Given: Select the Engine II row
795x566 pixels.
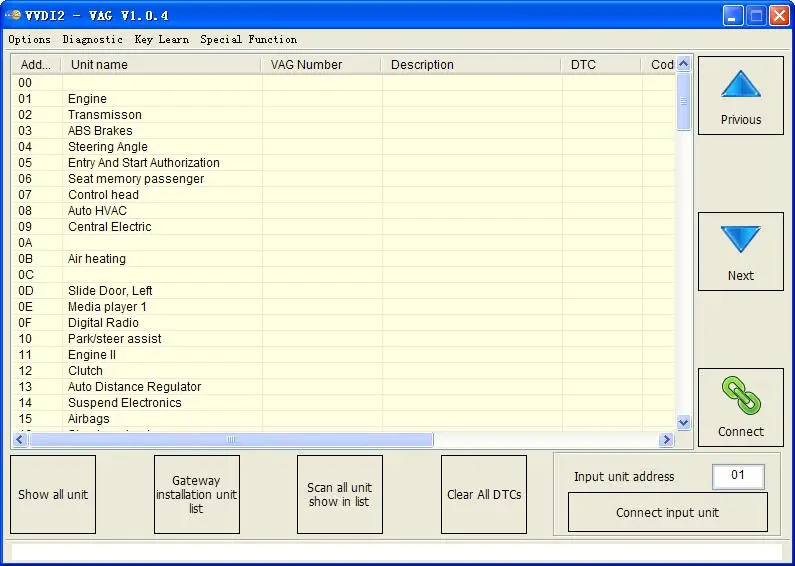Looking at the screenshot, I should point(344,355).
